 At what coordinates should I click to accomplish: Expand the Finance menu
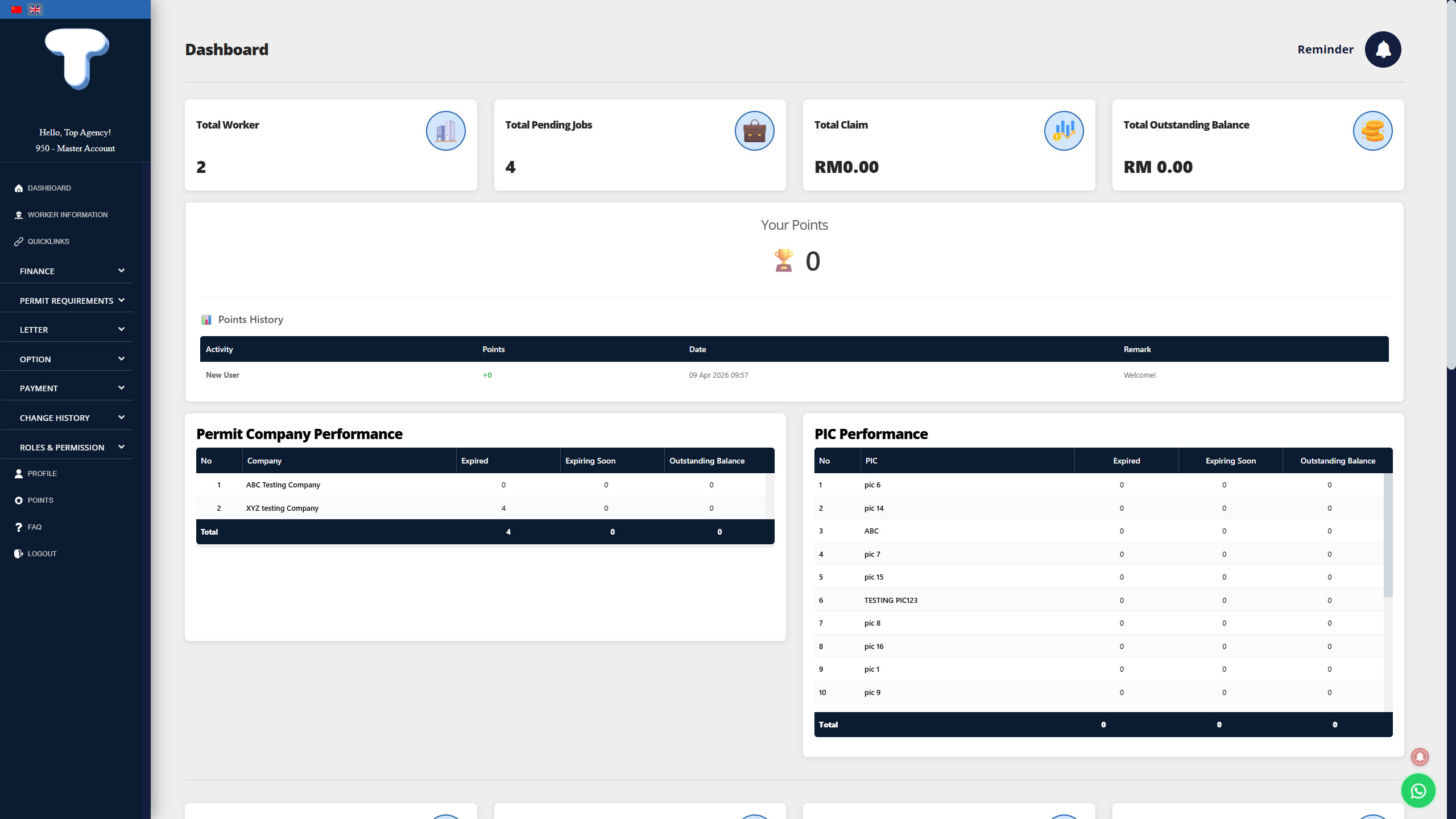[67, 271]
